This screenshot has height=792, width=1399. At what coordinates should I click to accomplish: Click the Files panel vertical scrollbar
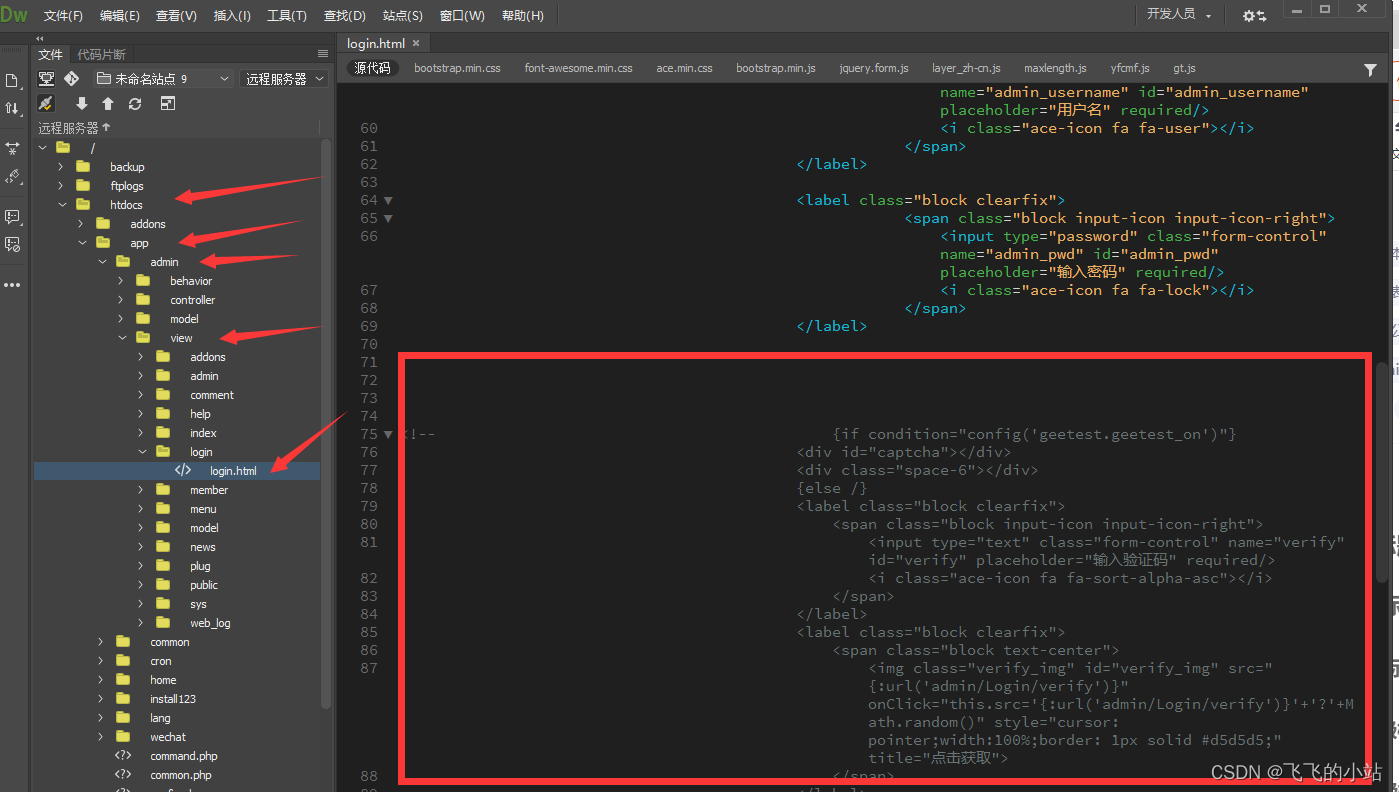[x=326, y=424]
